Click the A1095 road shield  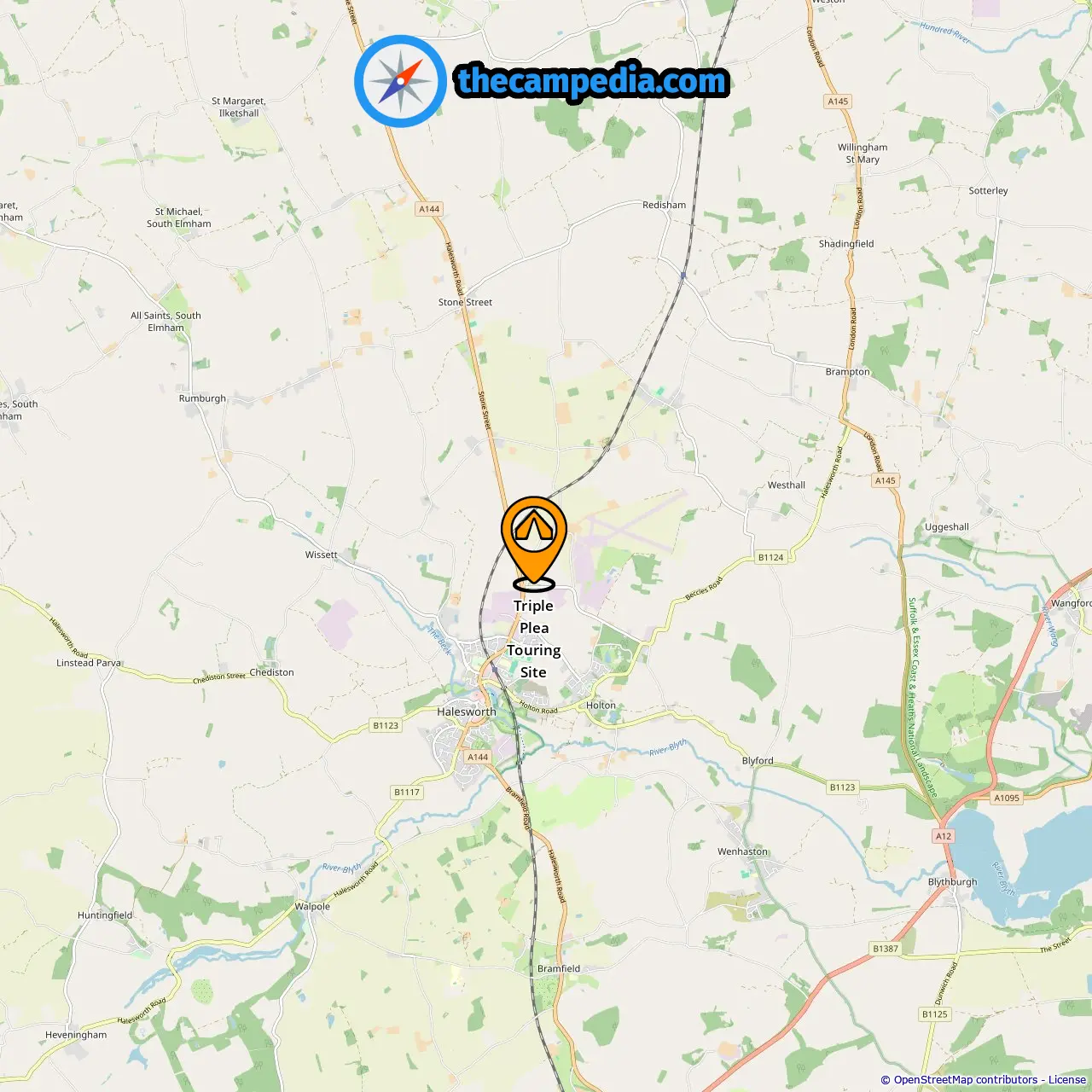(x=1007, y=798)
